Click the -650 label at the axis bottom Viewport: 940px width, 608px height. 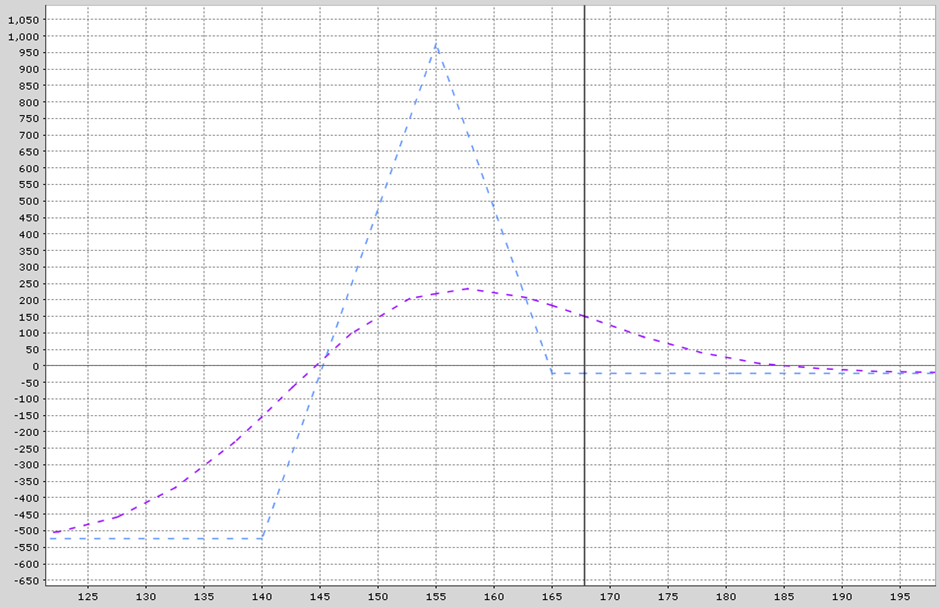[27, 581]
